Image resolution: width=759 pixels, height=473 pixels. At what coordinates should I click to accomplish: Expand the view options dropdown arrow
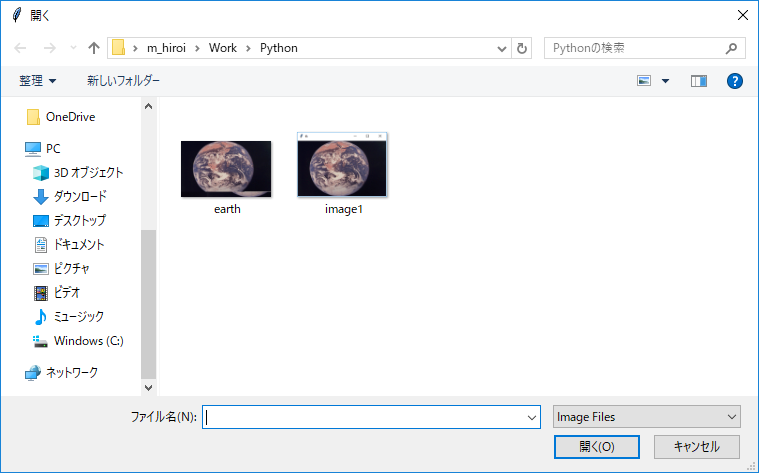(x=666, y=80)
